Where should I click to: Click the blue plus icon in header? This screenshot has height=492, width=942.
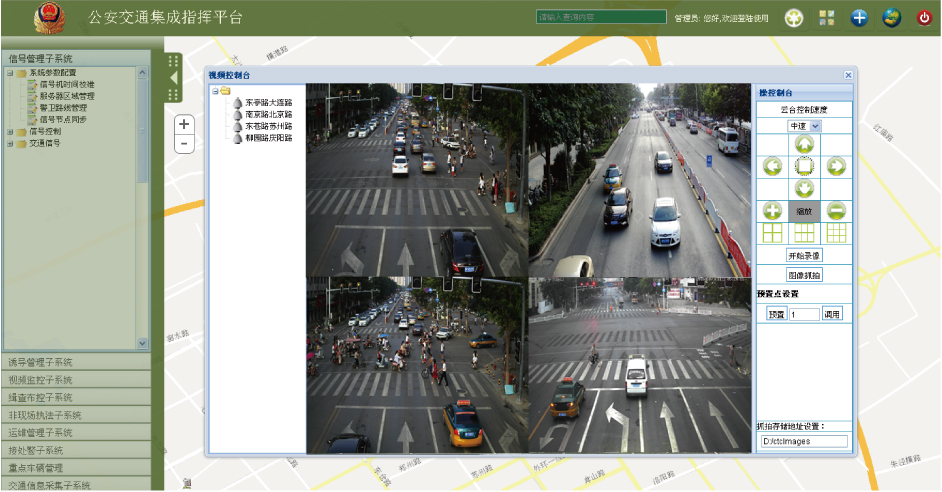click(859, 18)
